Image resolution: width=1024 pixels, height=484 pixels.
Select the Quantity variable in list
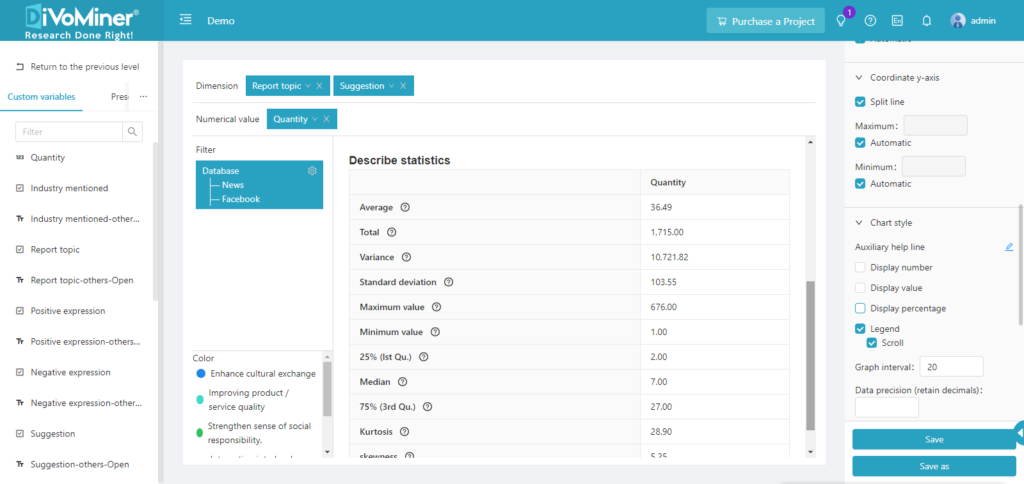(48, 157)
